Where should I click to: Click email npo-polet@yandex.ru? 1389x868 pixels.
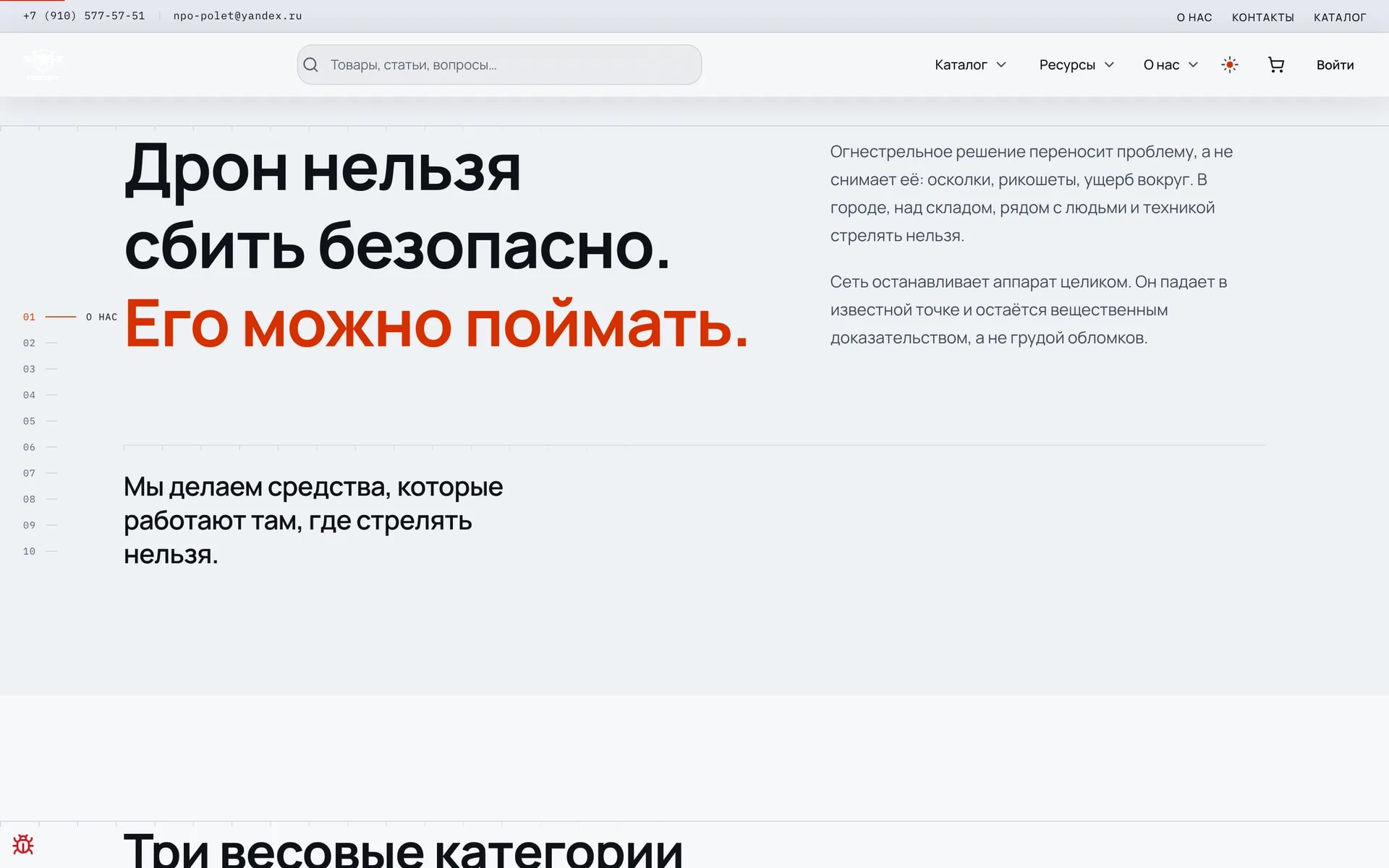[x=237, y=16]
